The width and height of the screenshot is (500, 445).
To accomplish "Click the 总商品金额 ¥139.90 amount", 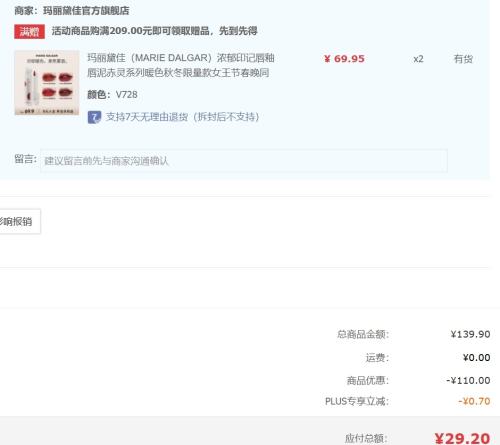I will tap(470, 334).
